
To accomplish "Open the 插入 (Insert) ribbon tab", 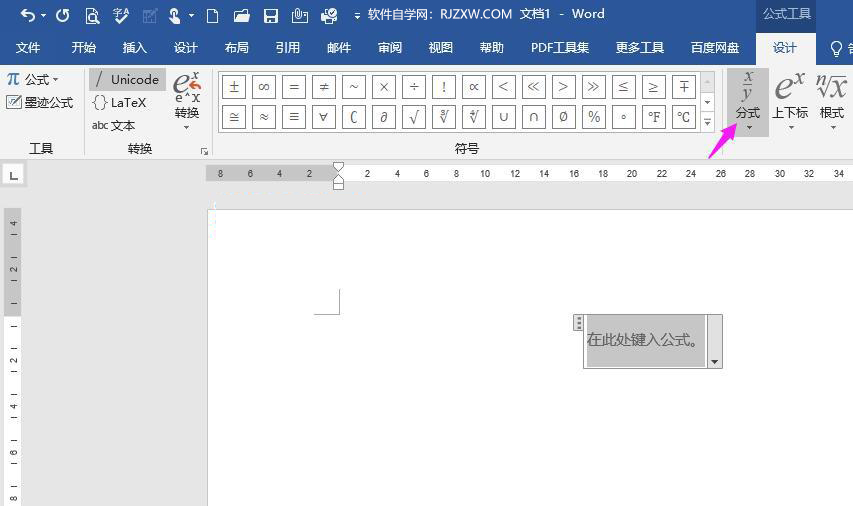I will point(134,47).
